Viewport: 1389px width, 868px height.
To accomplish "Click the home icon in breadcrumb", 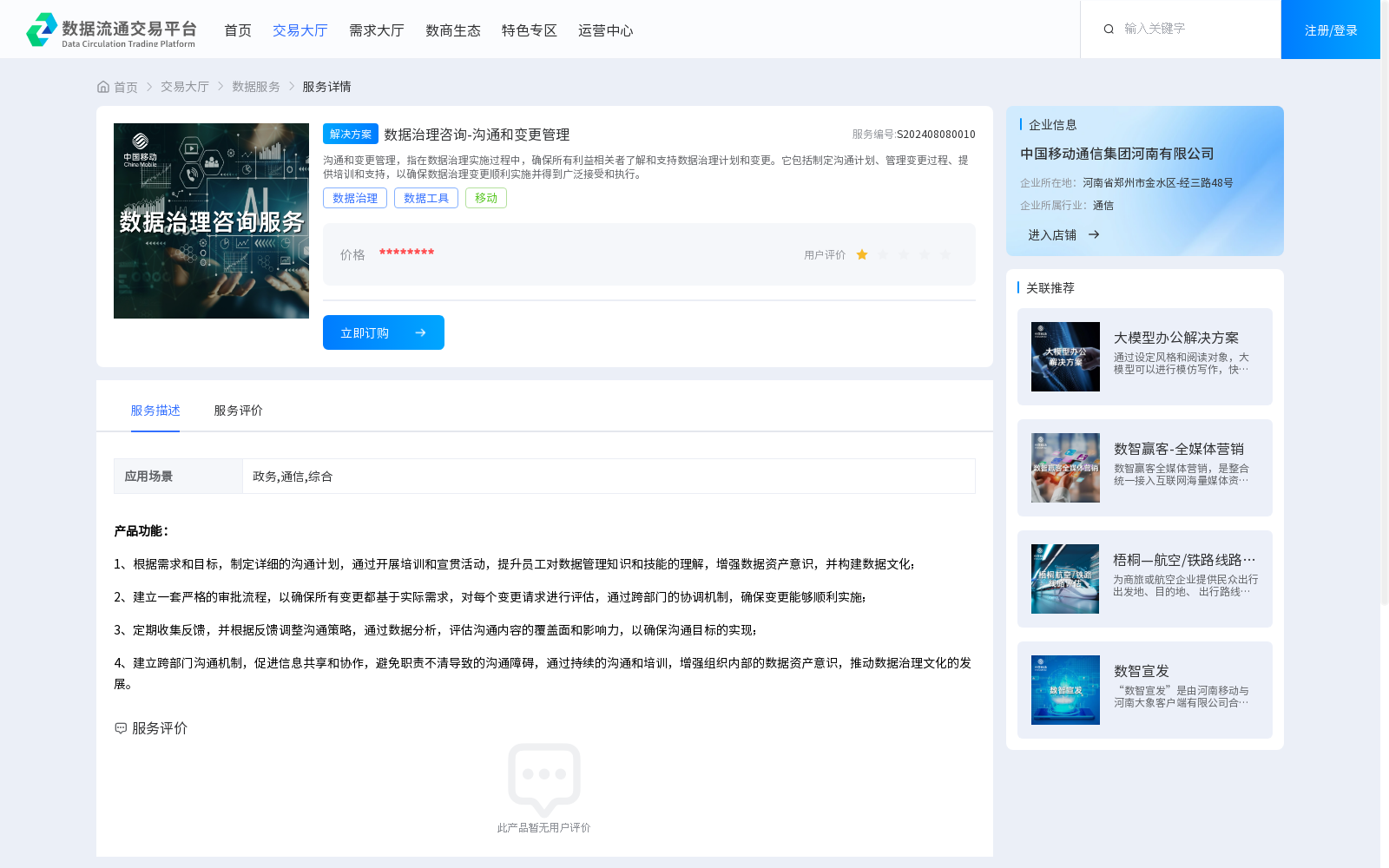I will point(103,87).
